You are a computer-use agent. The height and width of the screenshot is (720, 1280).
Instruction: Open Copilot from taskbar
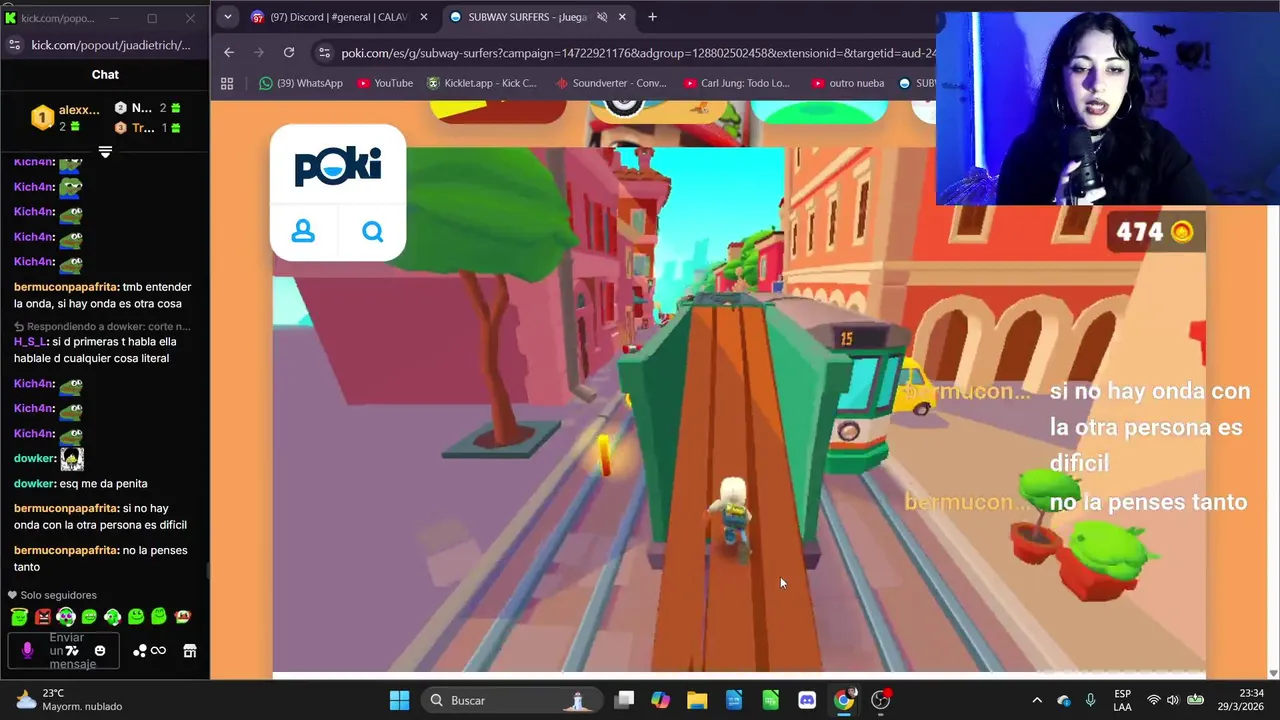[x=660, y=700]
